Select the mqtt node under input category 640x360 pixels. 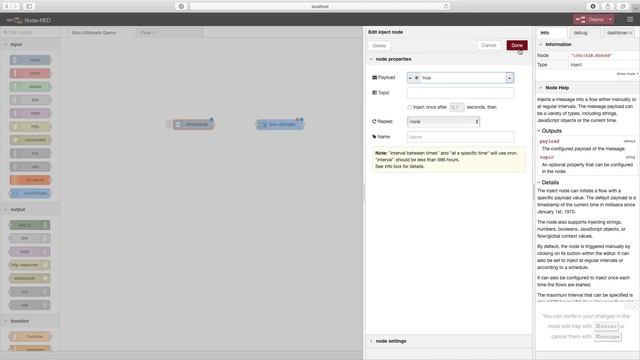pyautogui.click(x=31, y=113)
